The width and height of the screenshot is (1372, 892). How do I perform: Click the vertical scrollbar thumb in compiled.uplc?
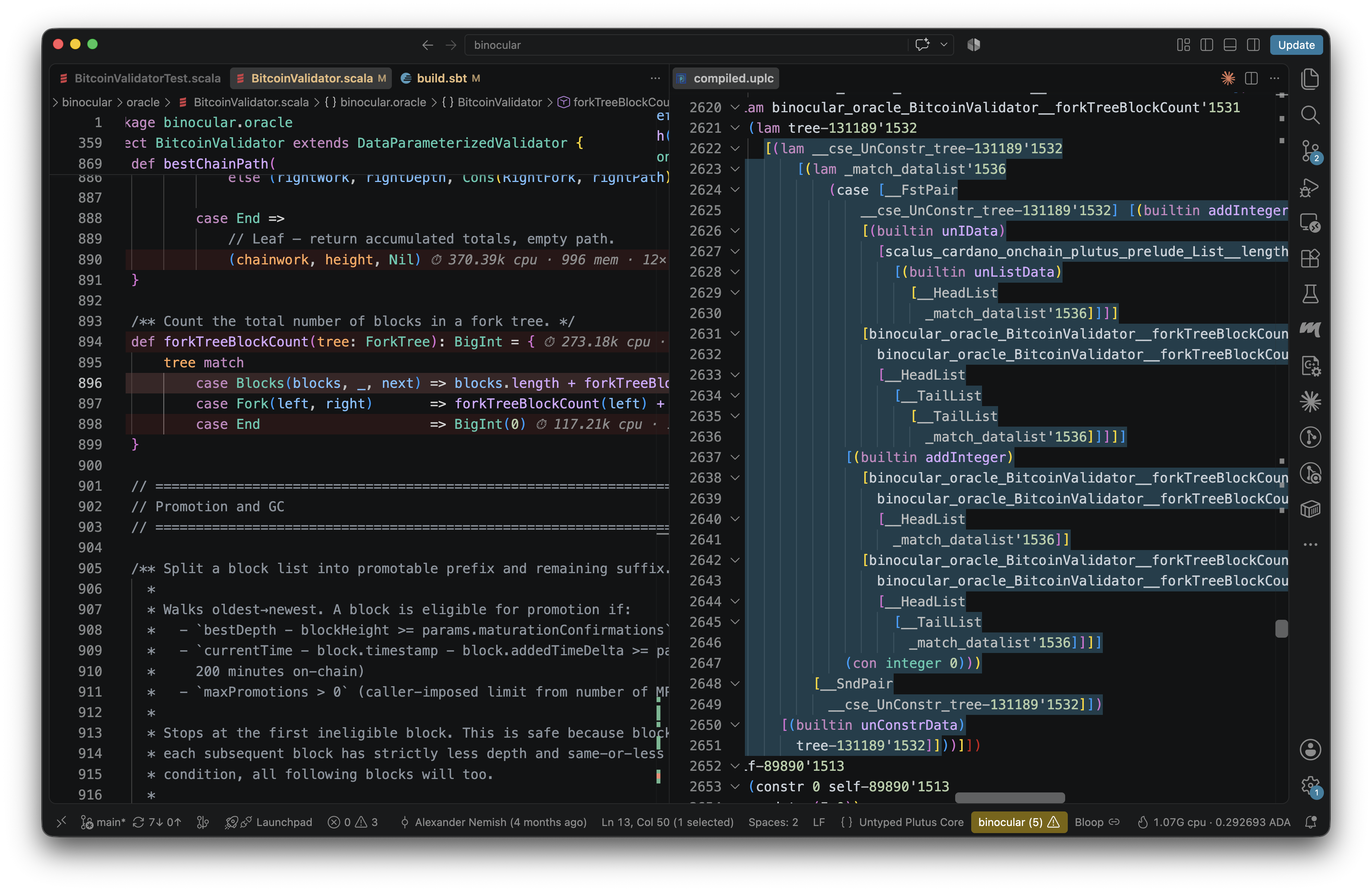[1281, 628]
